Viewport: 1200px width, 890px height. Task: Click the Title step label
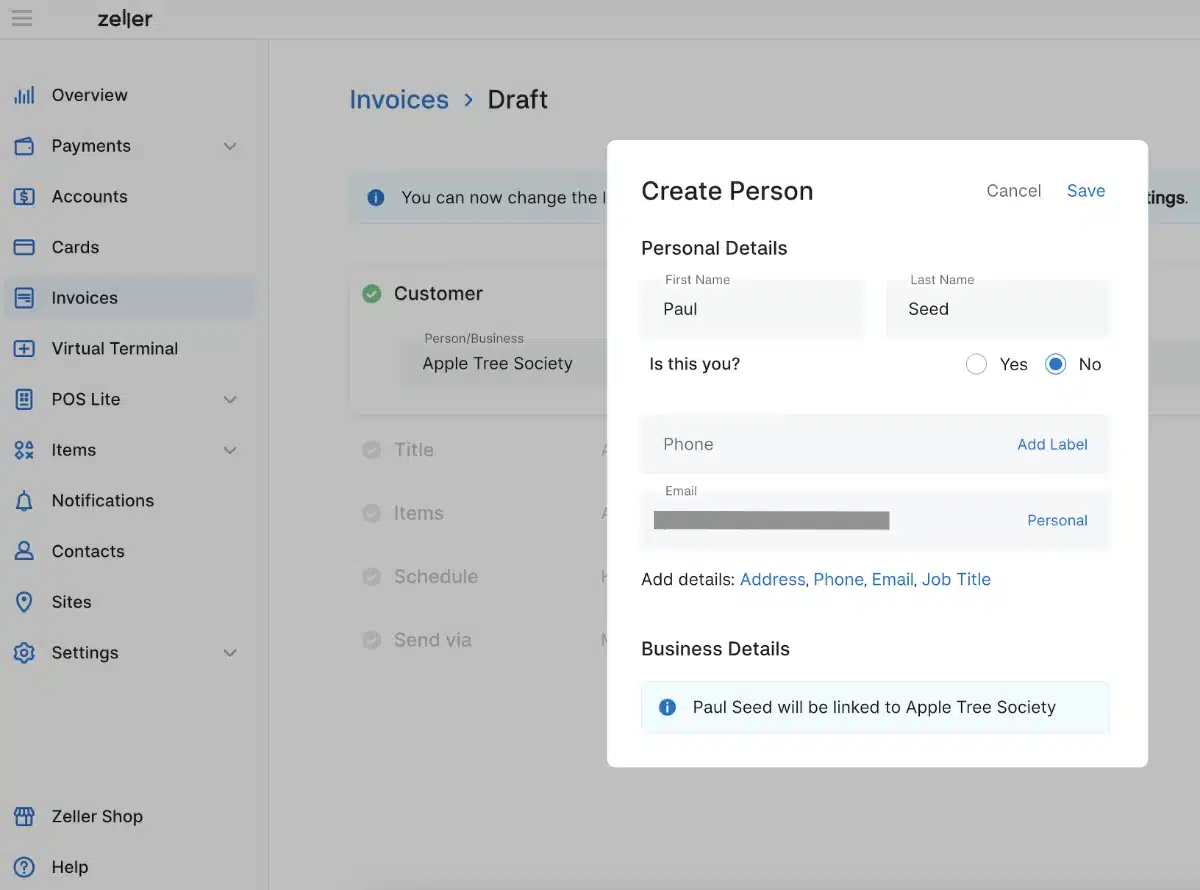click(414, 450)
